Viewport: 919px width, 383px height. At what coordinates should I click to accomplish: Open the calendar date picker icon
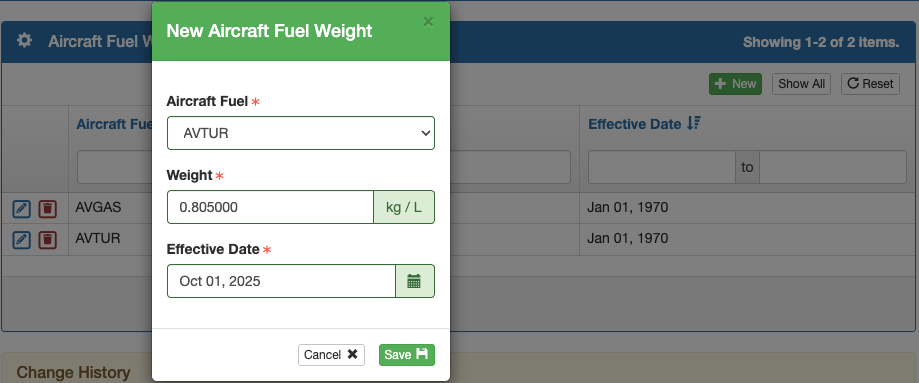tap(415, 281)
